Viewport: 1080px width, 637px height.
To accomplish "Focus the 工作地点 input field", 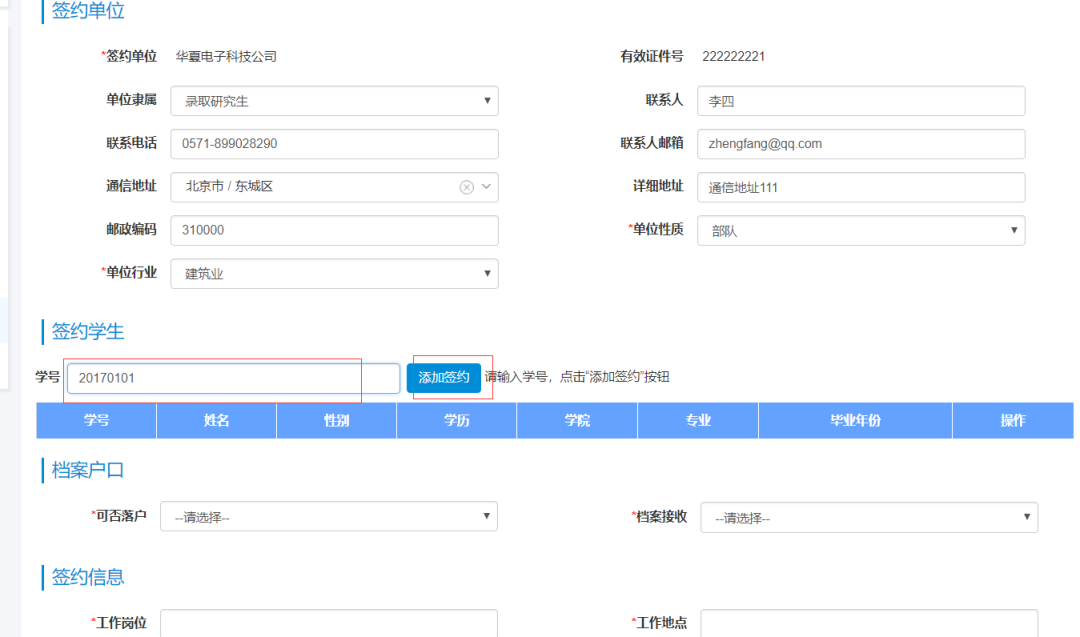I will pos(868,623).
